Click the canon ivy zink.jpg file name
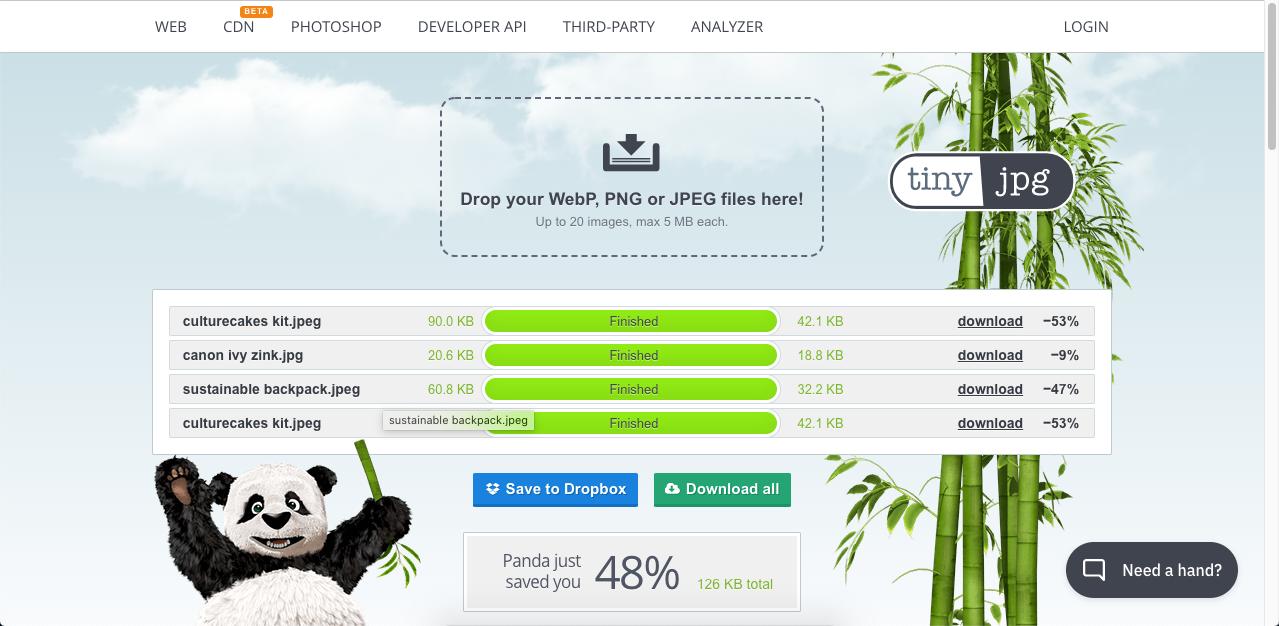The height and width of the screenshot is (626, 1279). (x=243, y=355)
